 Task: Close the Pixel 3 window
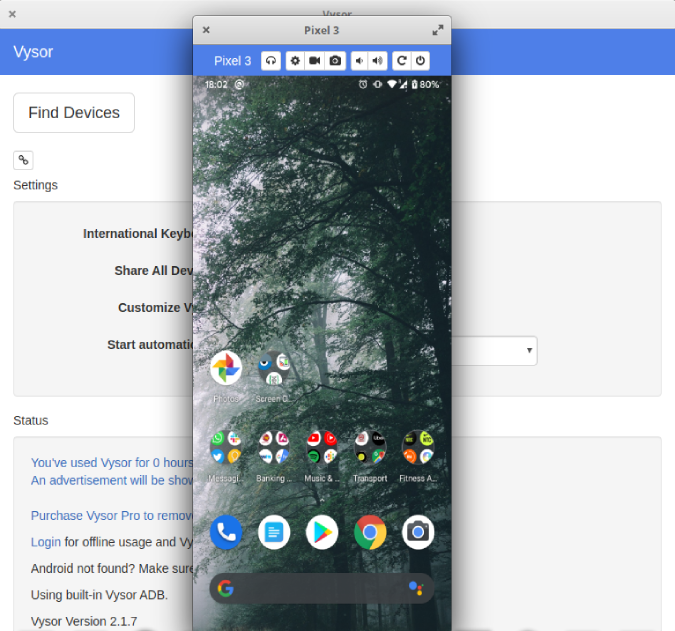pyautogui.click(x=206, y=30)
